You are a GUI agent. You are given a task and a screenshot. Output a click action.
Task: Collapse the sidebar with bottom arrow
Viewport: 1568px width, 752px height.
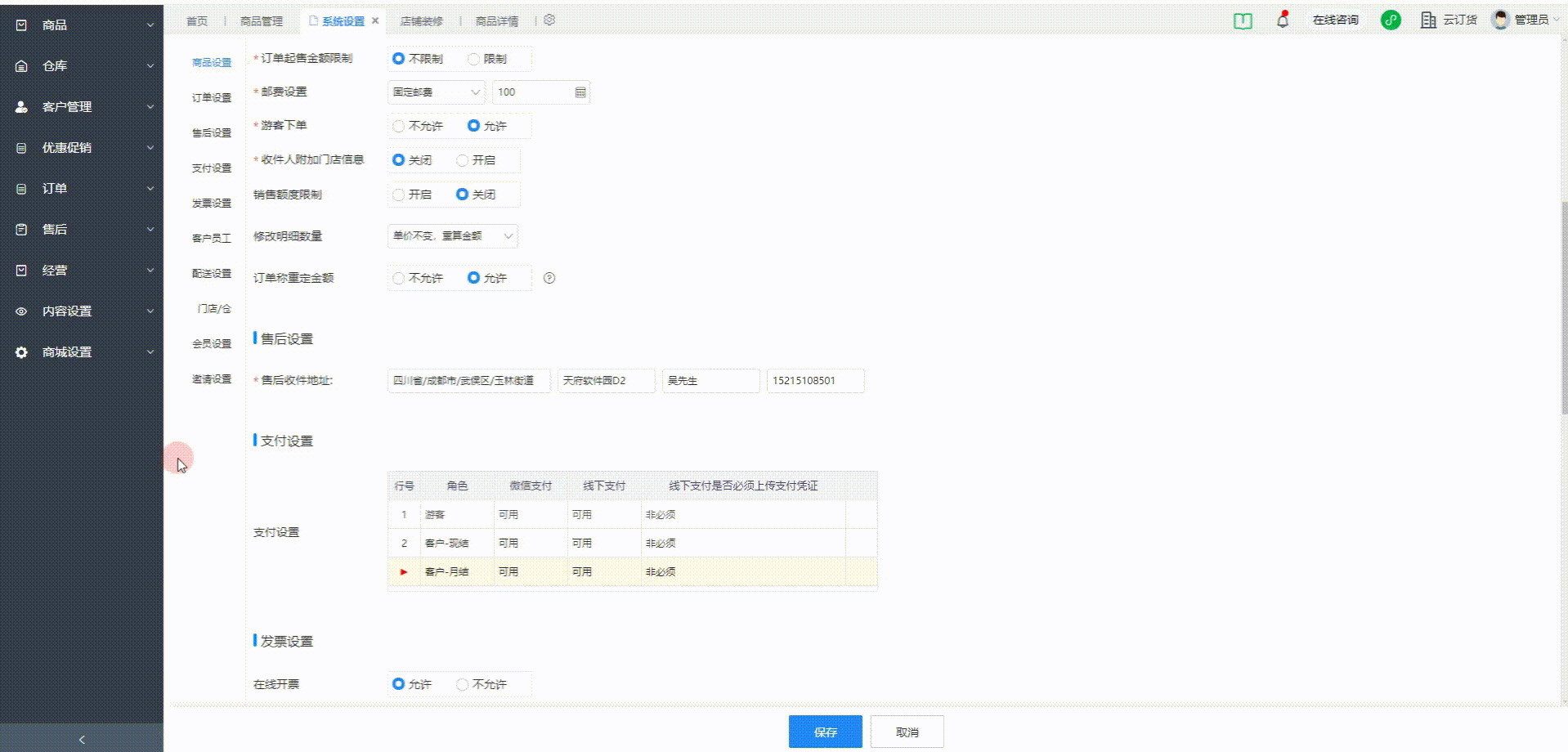click(82, 739)
